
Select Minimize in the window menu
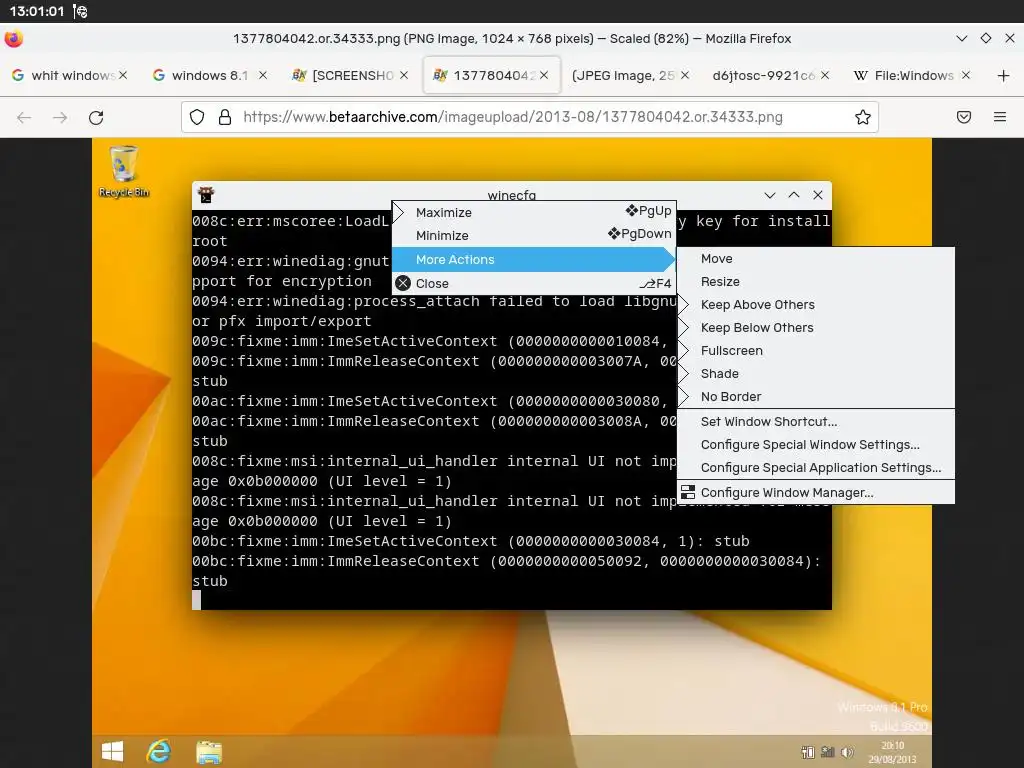[534, 235]
